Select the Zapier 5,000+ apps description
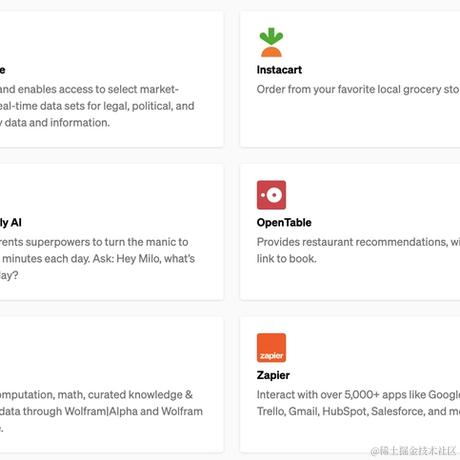460x460 pixels. [x=358, y=403]
